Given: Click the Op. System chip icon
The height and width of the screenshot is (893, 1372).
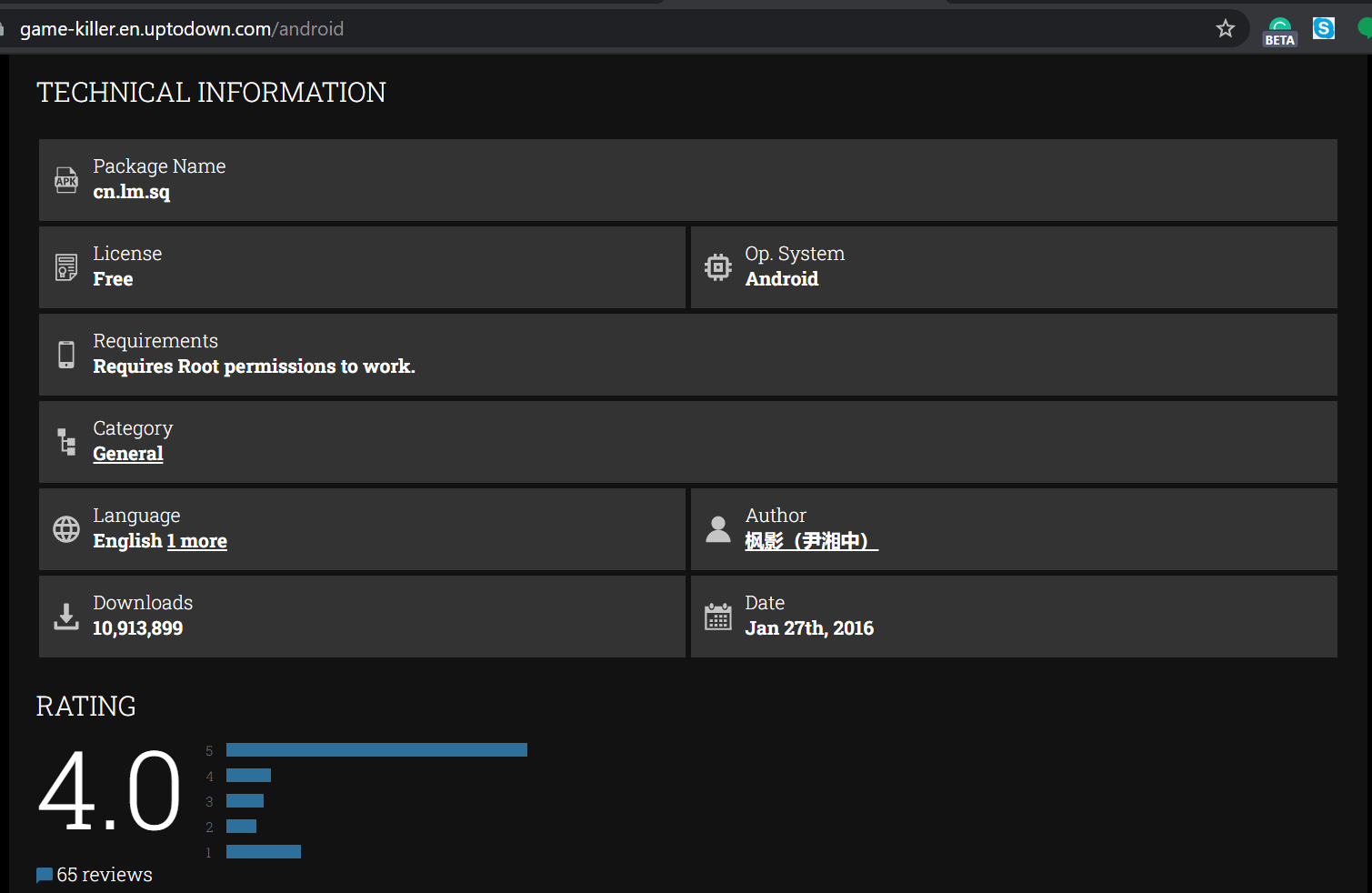Looking at the screenshot, I should 718,267.
